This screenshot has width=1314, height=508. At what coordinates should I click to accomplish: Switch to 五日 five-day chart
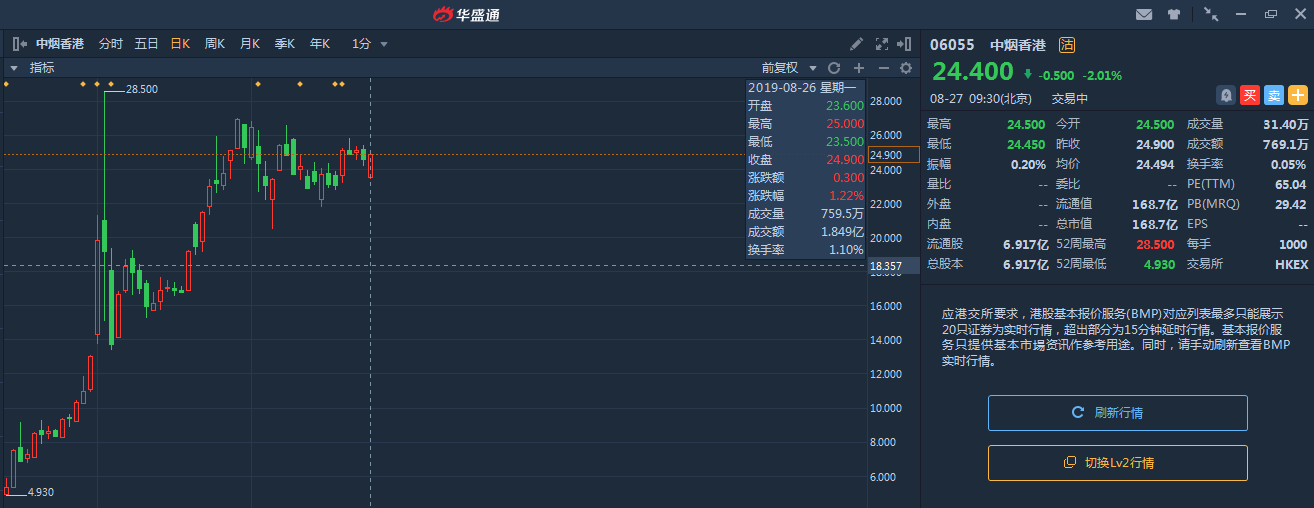point(146,44)
